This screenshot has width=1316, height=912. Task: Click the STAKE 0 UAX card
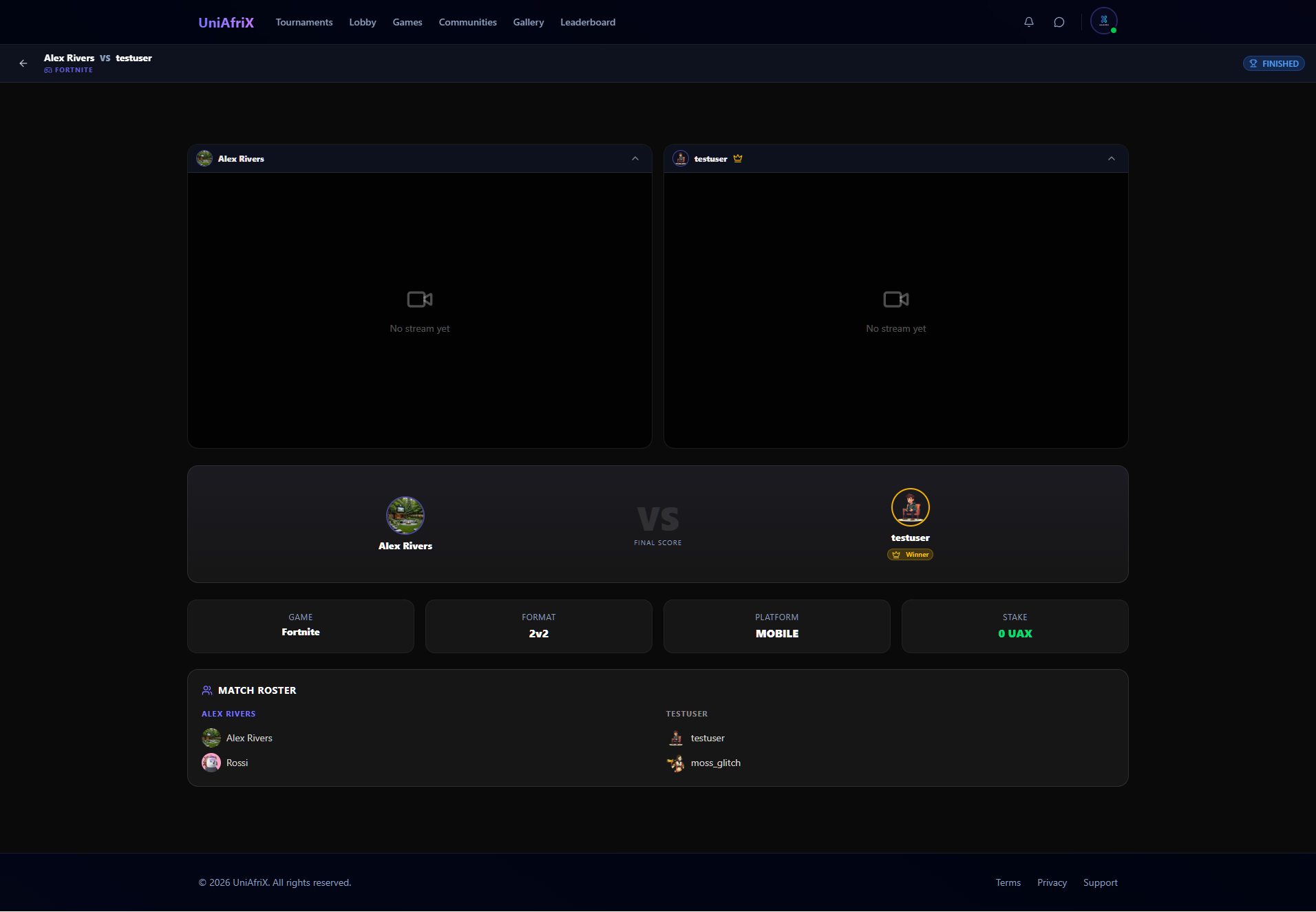pos(1015,626)
